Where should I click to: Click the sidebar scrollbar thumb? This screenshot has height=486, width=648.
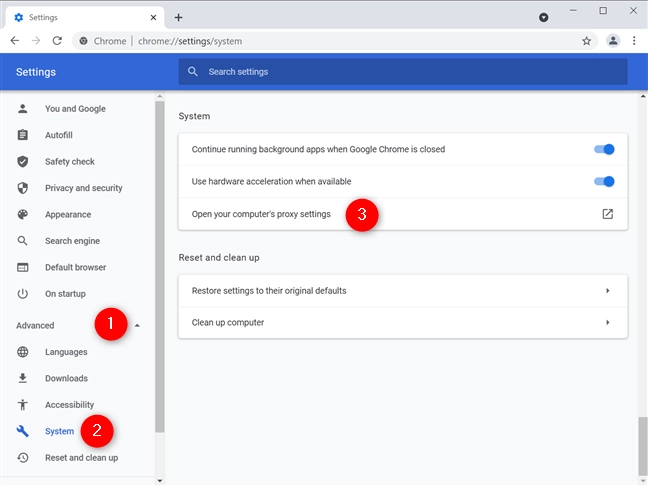point(160,267)
